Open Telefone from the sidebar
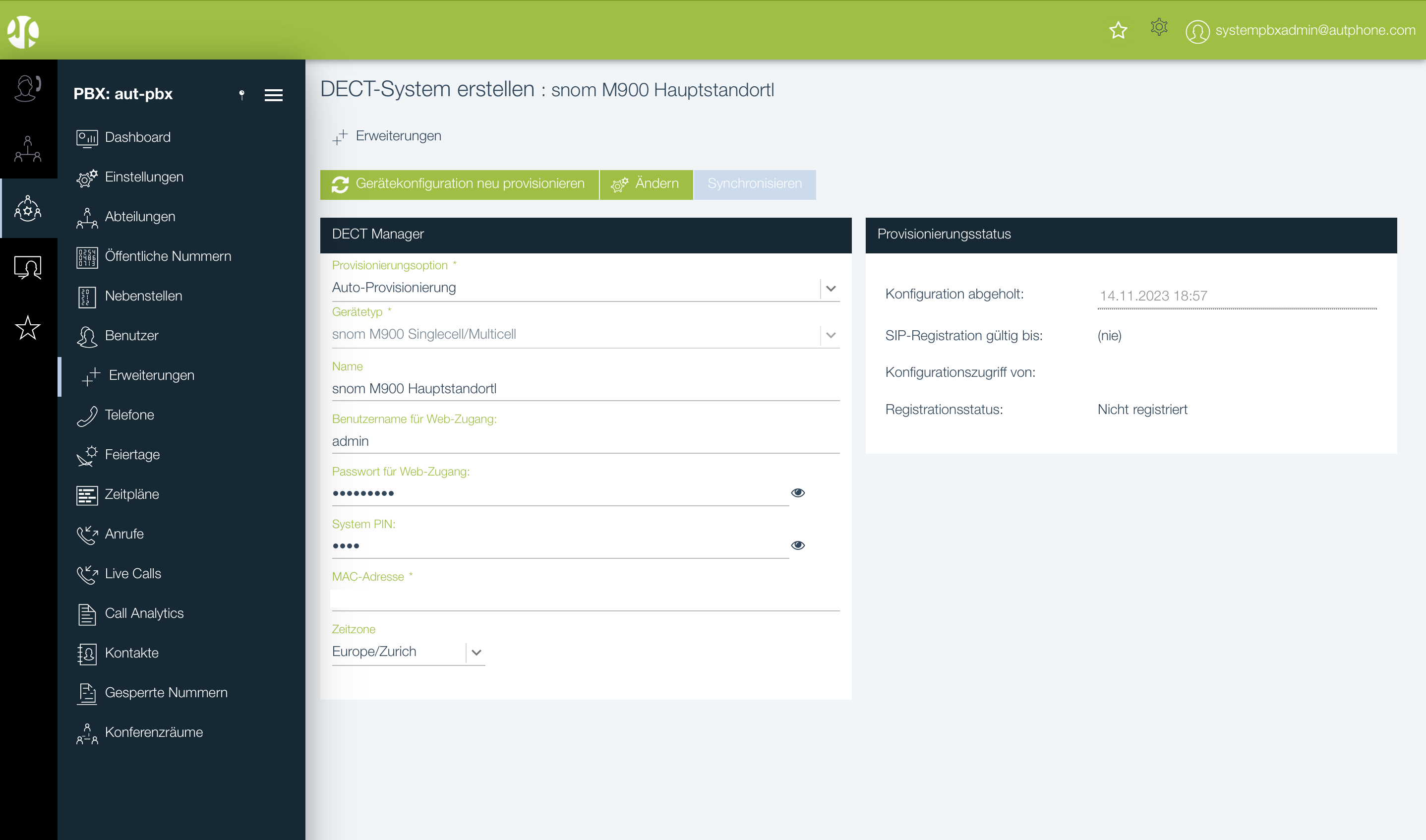The width and height of the screenshot is (1426, 840). [129, 415]
